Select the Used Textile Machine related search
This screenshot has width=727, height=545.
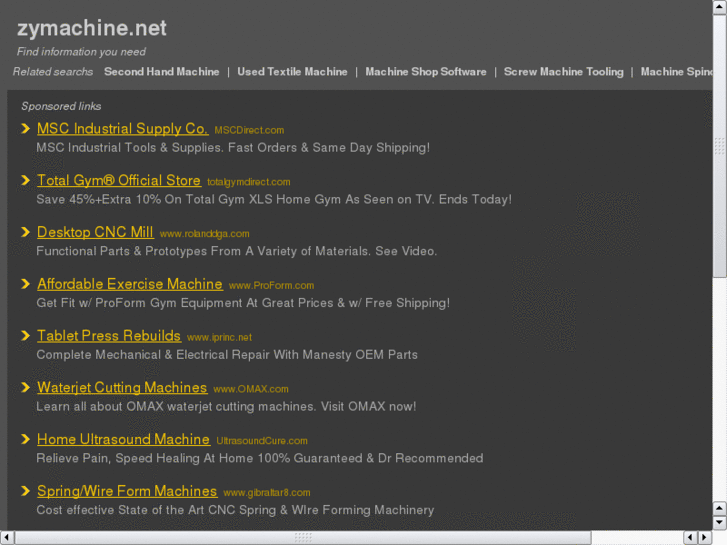click(292, 72)
